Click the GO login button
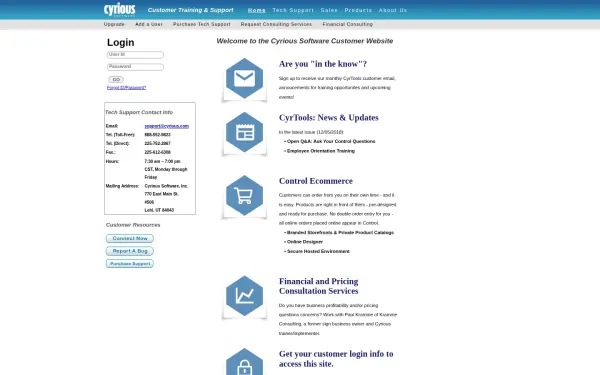 coord(116,80)
